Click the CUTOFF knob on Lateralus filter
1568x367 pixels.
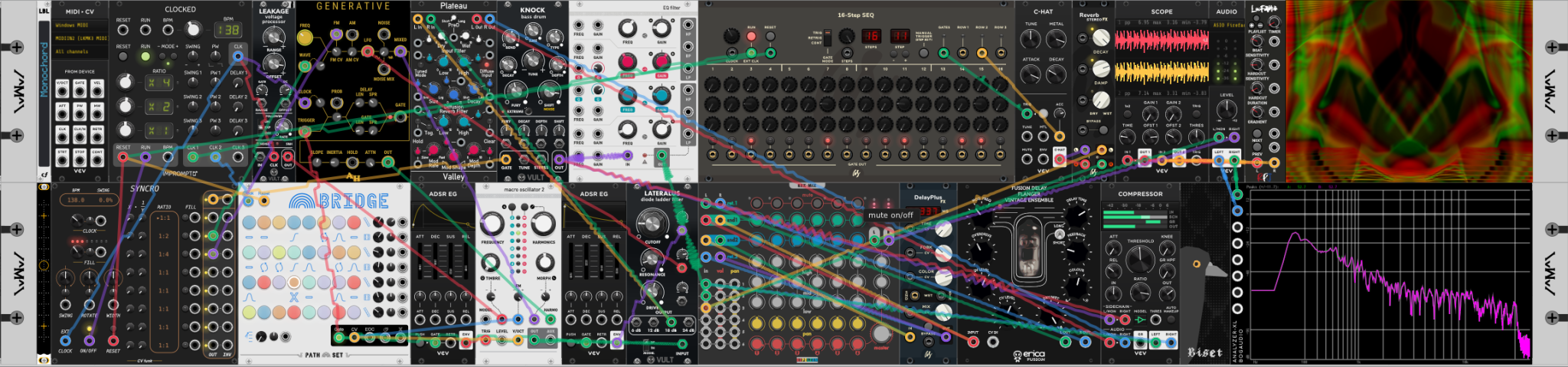click(652, 223)
